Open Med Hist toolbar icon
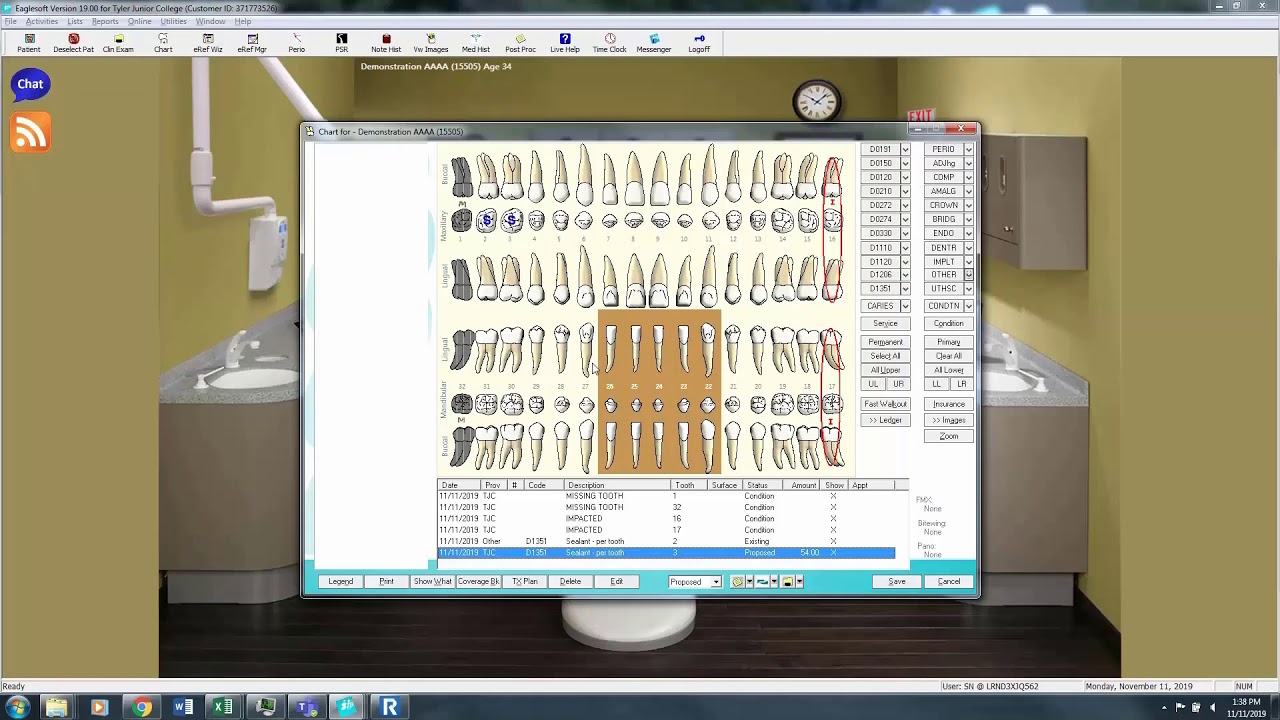 tap(476, 43)
